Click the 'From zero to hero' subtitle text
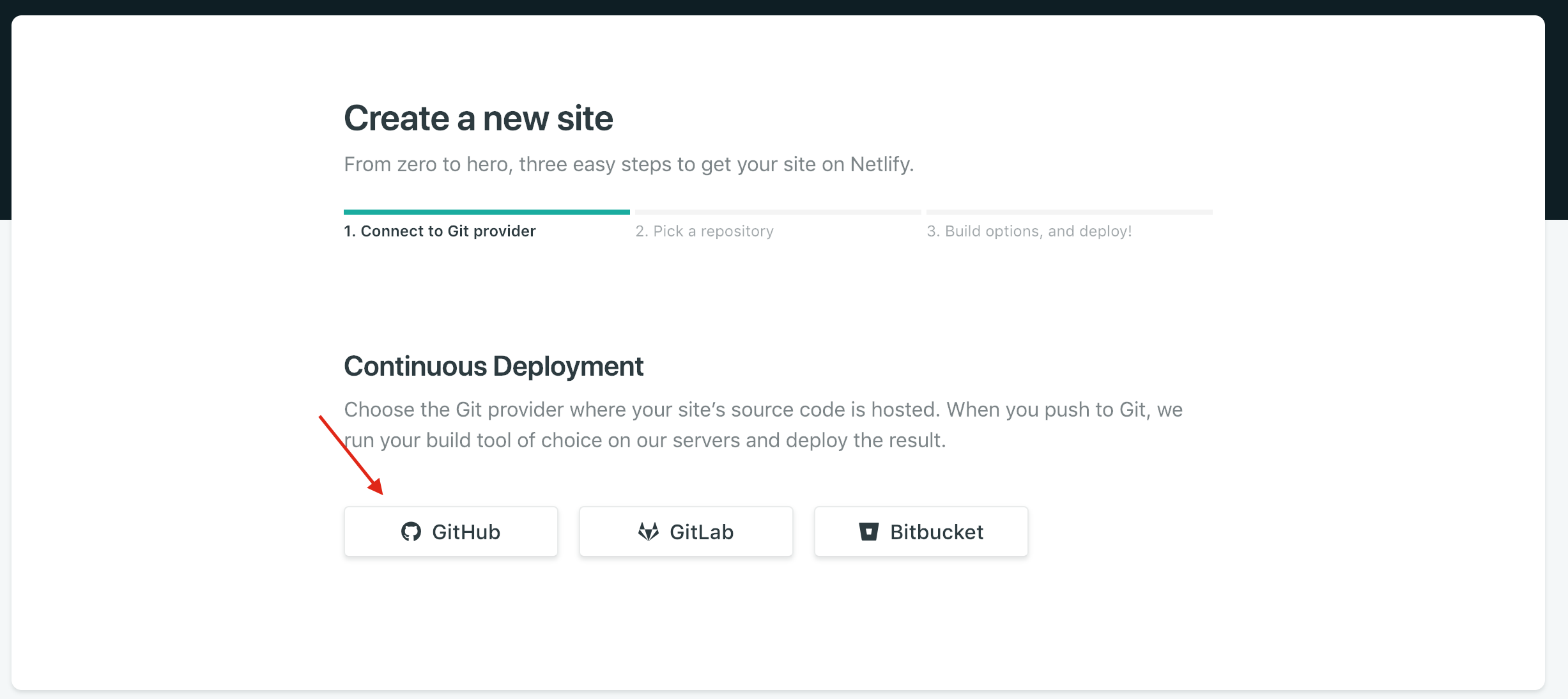The image size is (1568, 699). coord(629,164)
